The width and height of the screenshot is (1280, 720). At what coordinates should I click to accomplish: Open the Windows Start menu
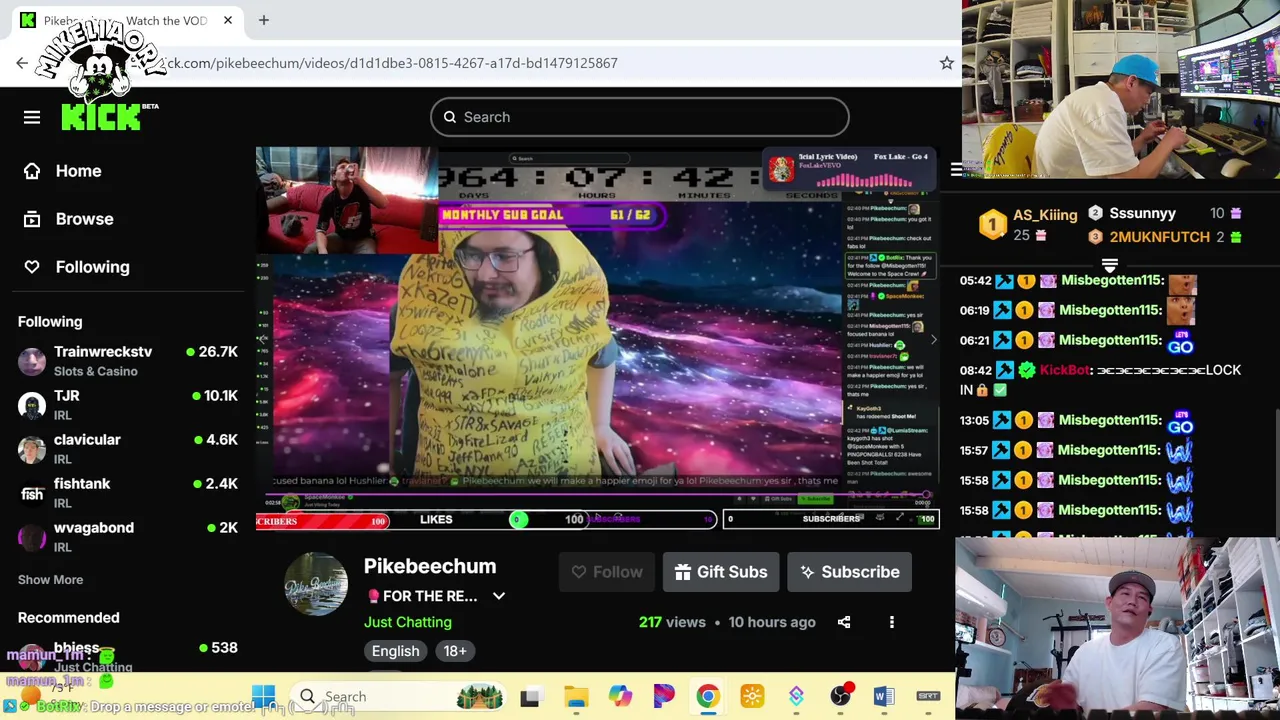point(263,696)
